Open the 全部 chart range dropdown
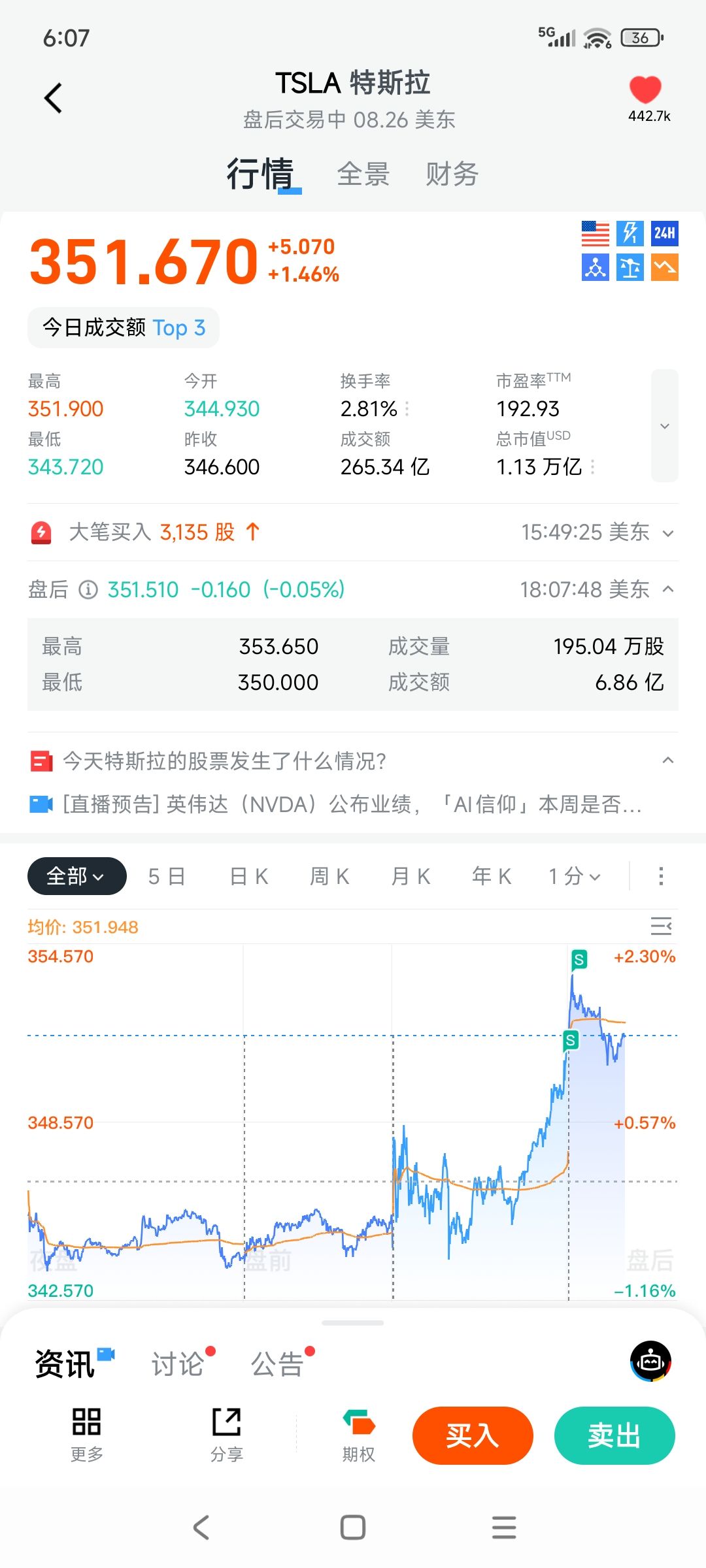The image size is (706, 1568). click(76, 876)
